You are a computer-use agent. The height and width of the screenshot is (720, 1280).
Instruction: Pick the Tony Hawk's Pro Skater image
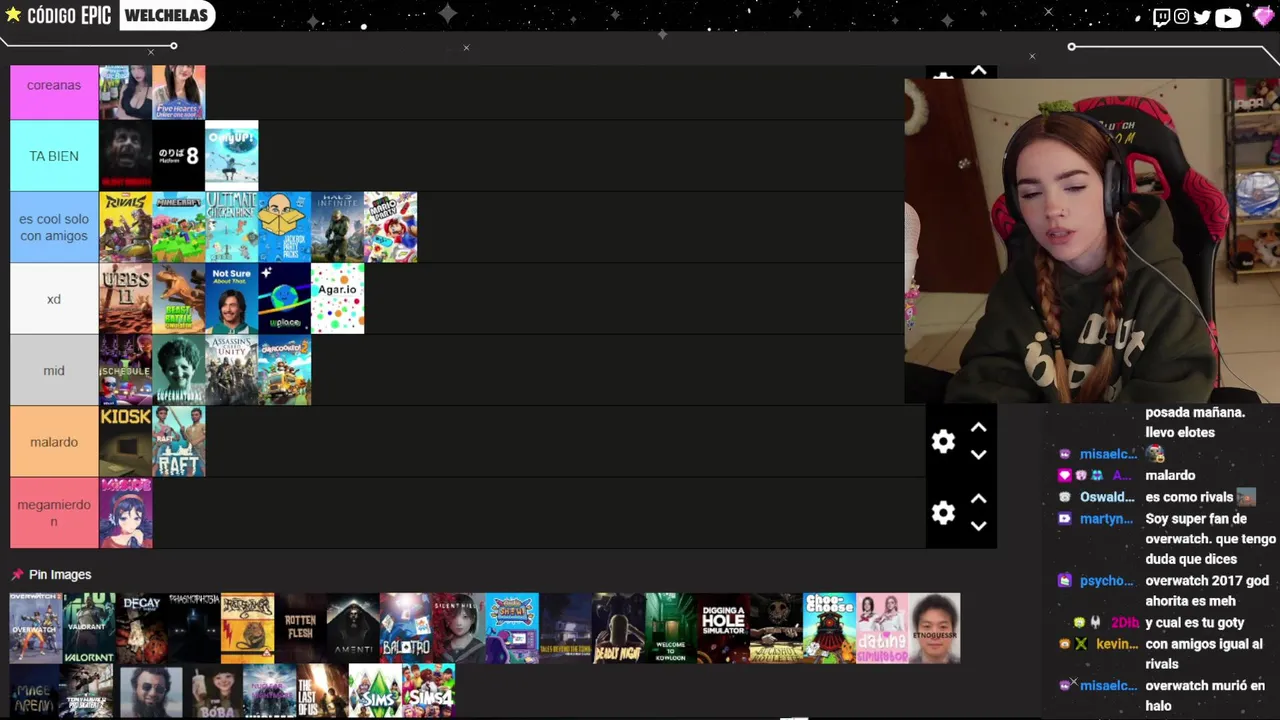pos(88,691)
